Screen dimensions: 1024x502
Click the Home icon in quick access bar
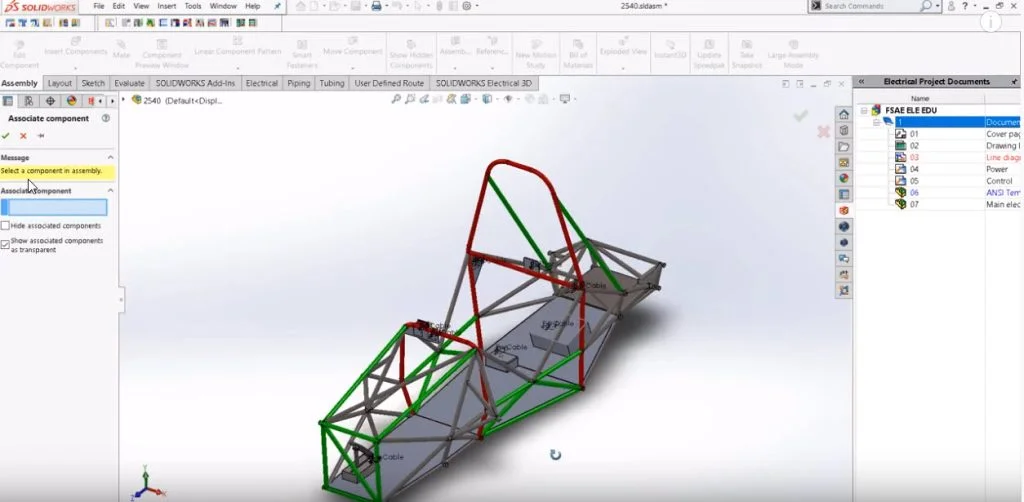pos(300,6)
